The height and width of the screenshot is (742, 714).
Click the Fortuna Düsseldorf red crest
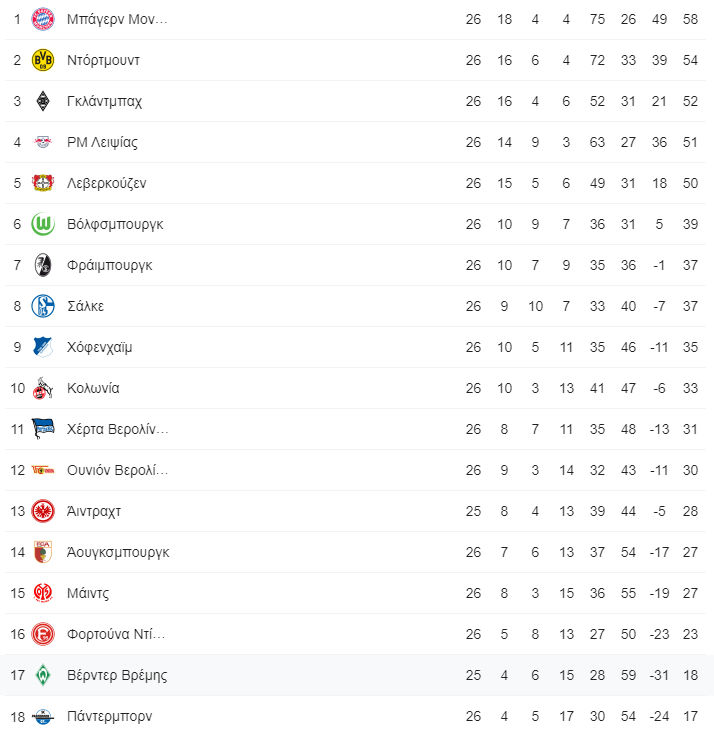[43, 634]
